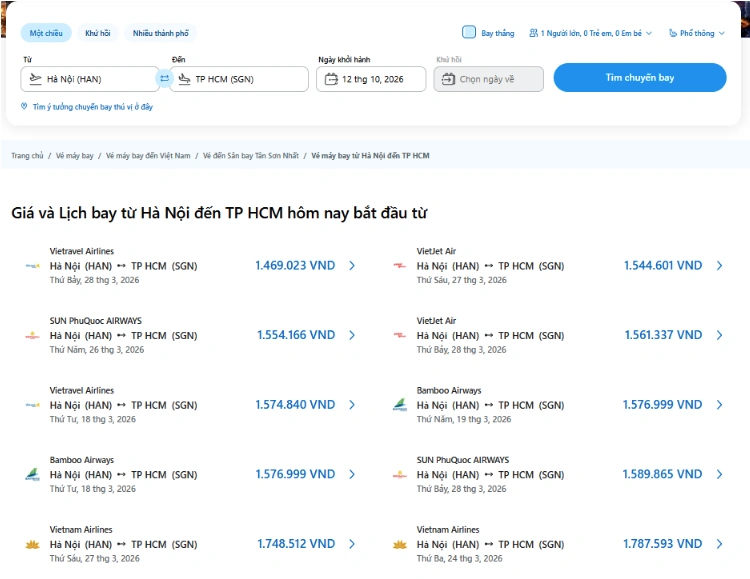Click Vietravel Airlines logo for 1.469.023 VND
Screen dimensions: 750x579
33,266
